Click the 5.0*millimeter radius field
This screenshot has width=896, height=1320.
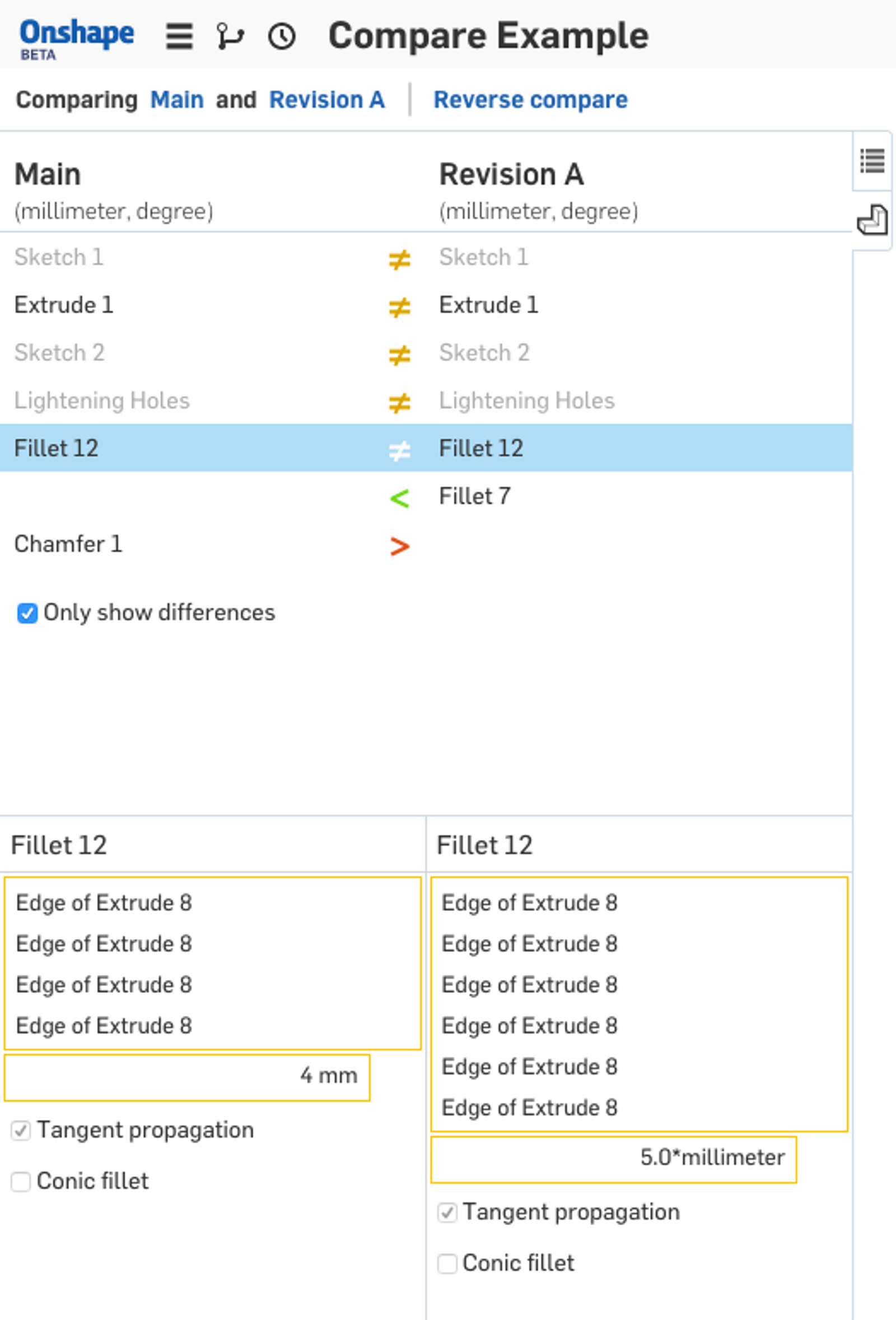[613, 1158]
